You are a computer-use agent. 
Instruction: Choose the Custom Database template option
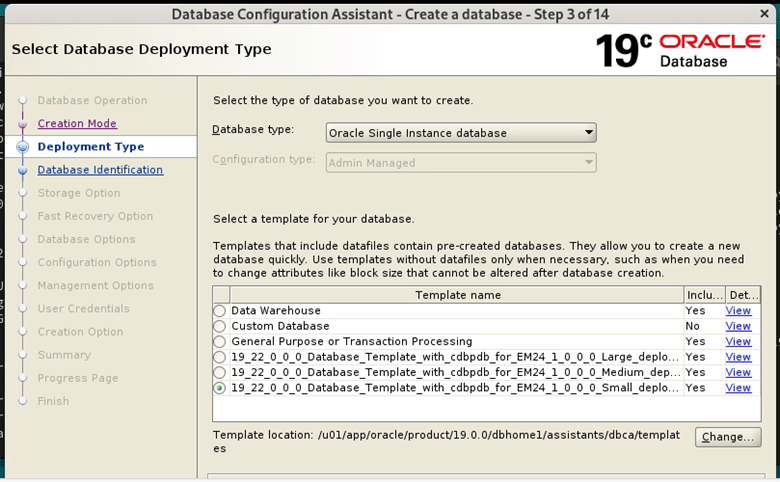pos(220,326)
